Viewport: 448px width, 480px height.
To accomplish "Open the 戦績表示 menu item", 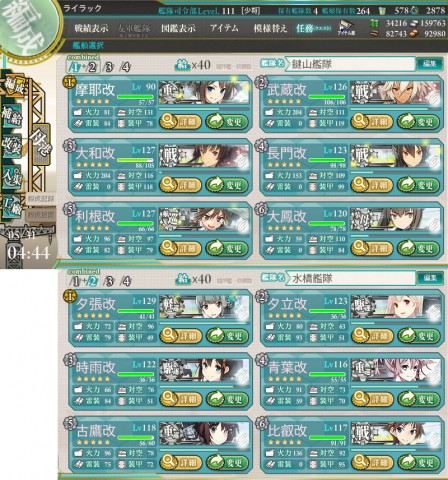I will [91, 28].
